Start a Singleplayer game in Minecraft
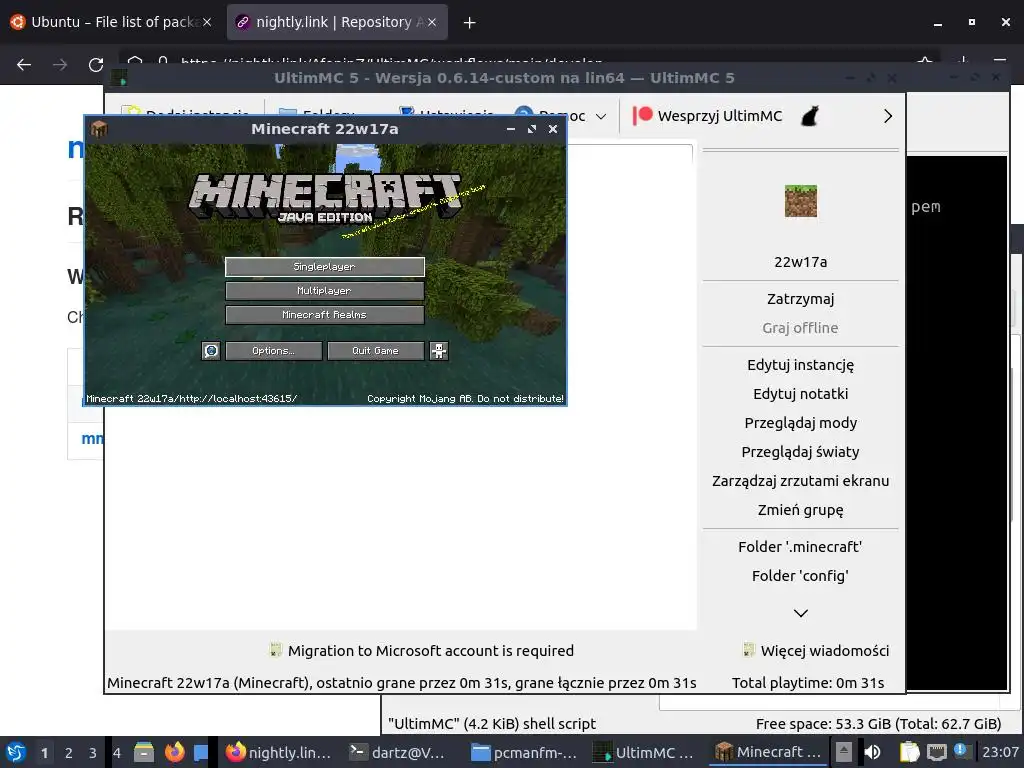 [325, 266]
